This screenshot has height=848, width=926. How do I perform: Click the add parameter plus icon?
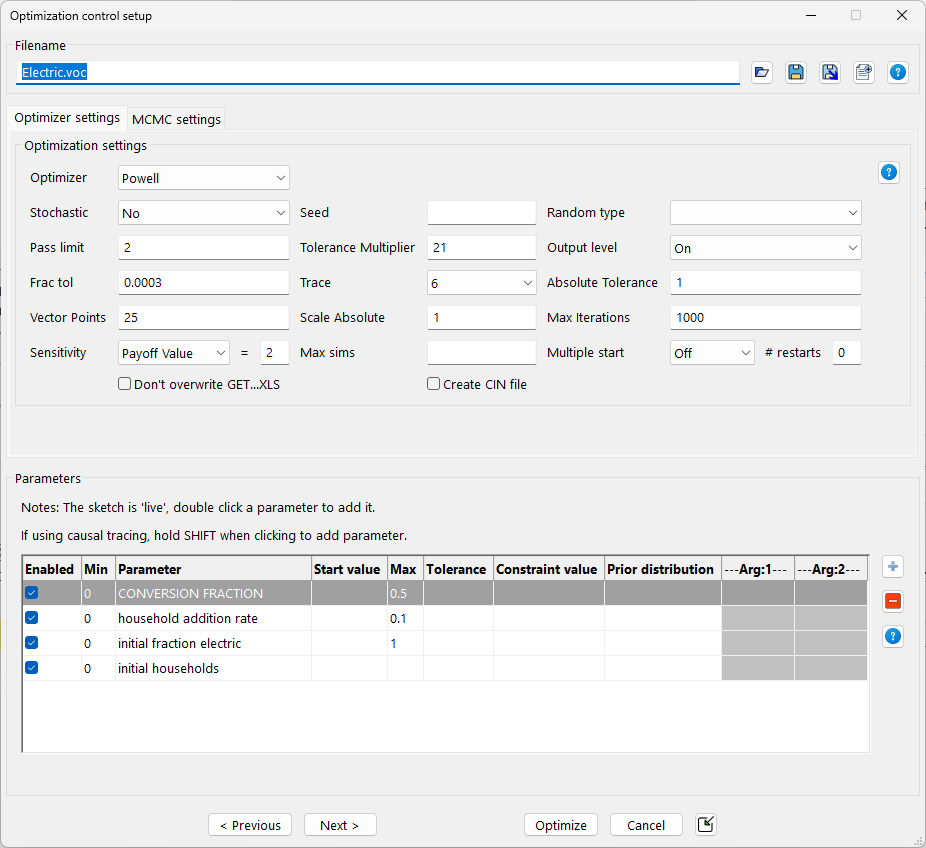pyautogui.click(x=892, y=566)
